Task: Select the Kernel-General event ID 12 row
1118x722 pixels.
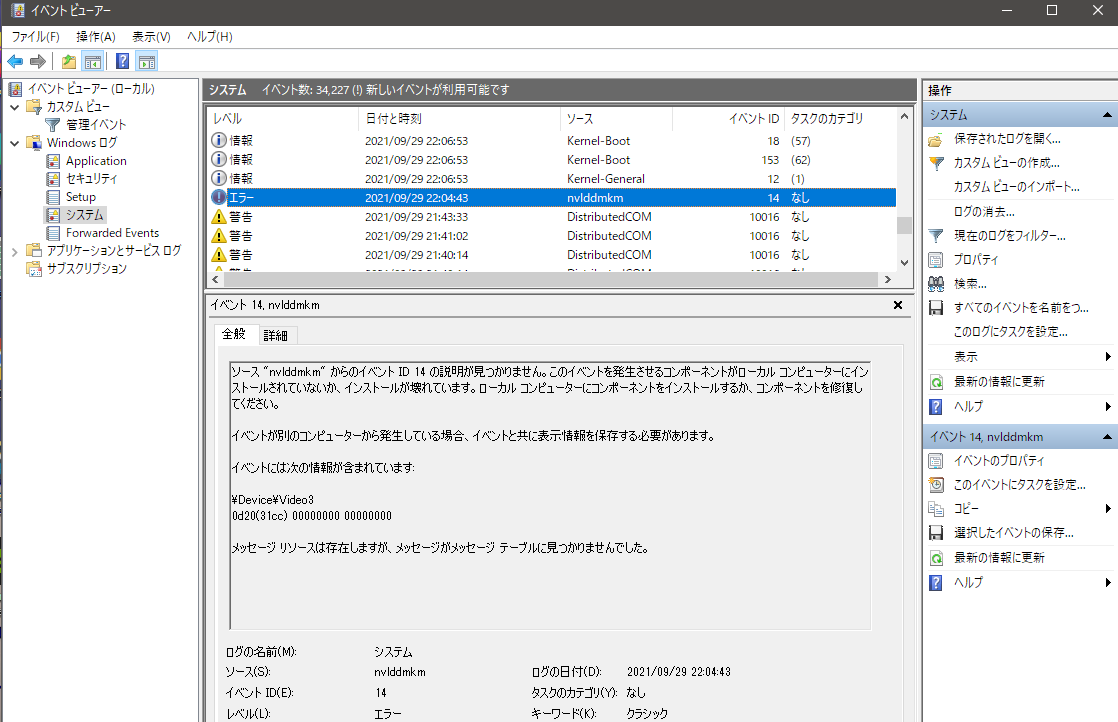Action: click(552, 179)
